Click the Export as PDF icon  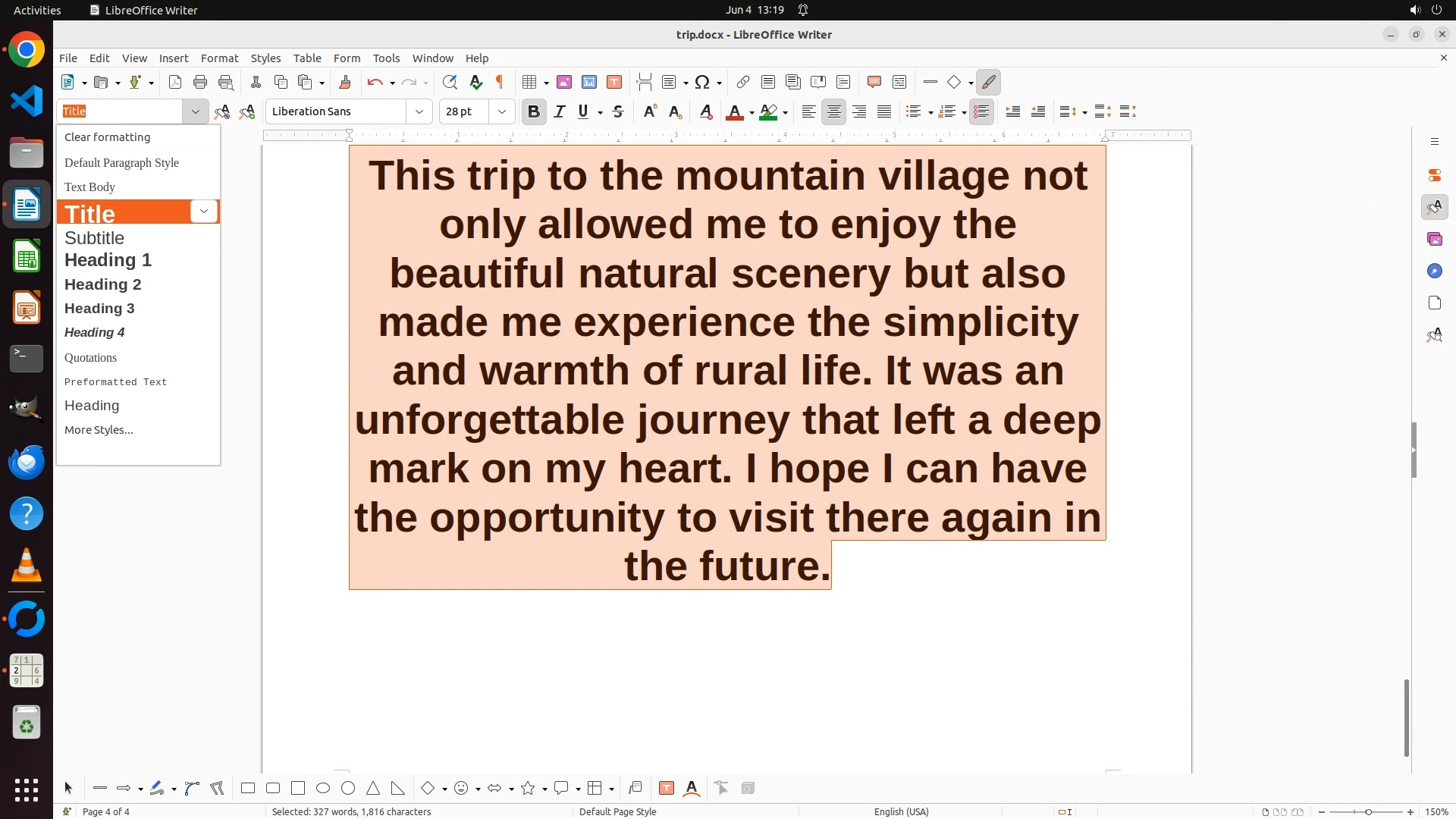(x=175, y=82)
